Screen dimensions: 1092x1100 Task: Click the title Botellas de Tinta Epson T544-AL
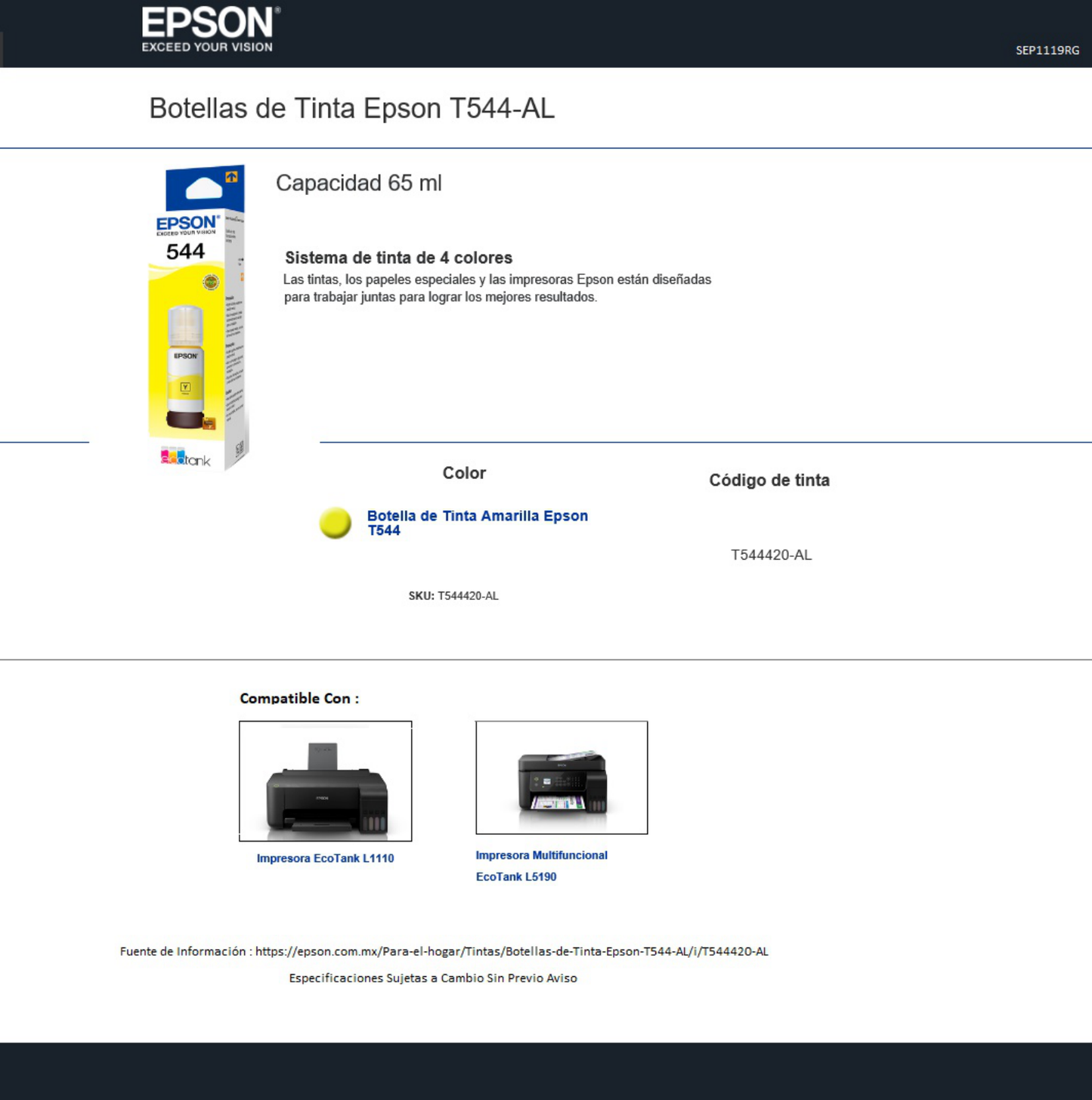pos(351,108)
